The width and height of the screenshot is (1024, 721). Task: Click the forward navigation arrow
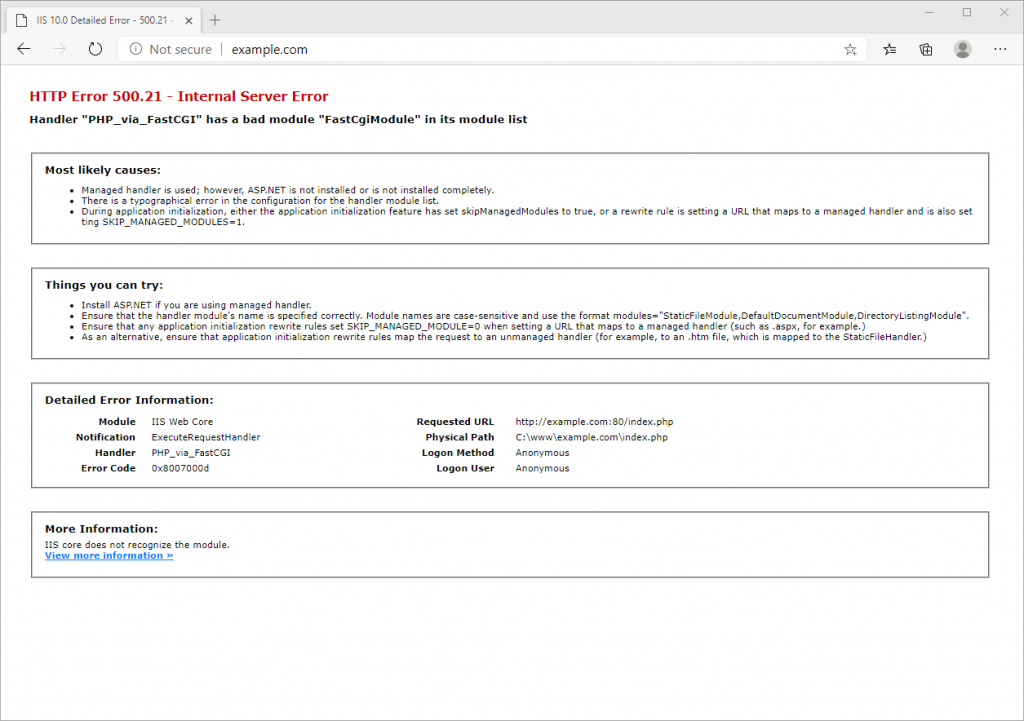click(x=60, y=49)
